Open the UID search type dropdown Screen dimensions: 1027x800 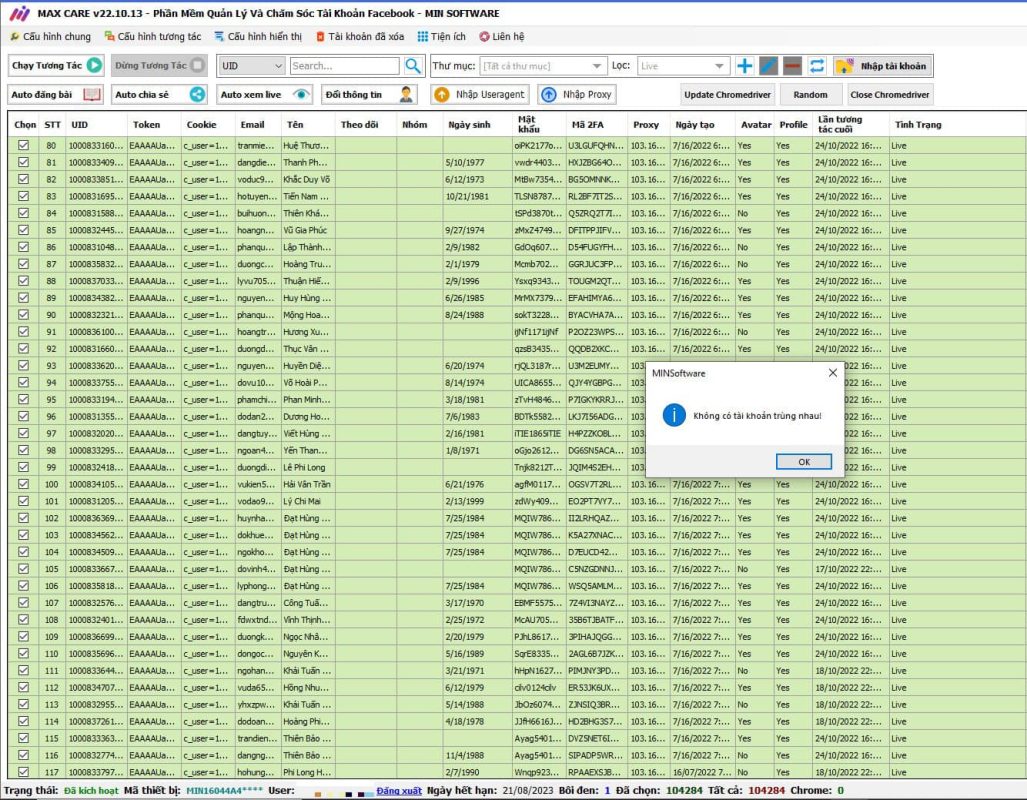(251, 66)
